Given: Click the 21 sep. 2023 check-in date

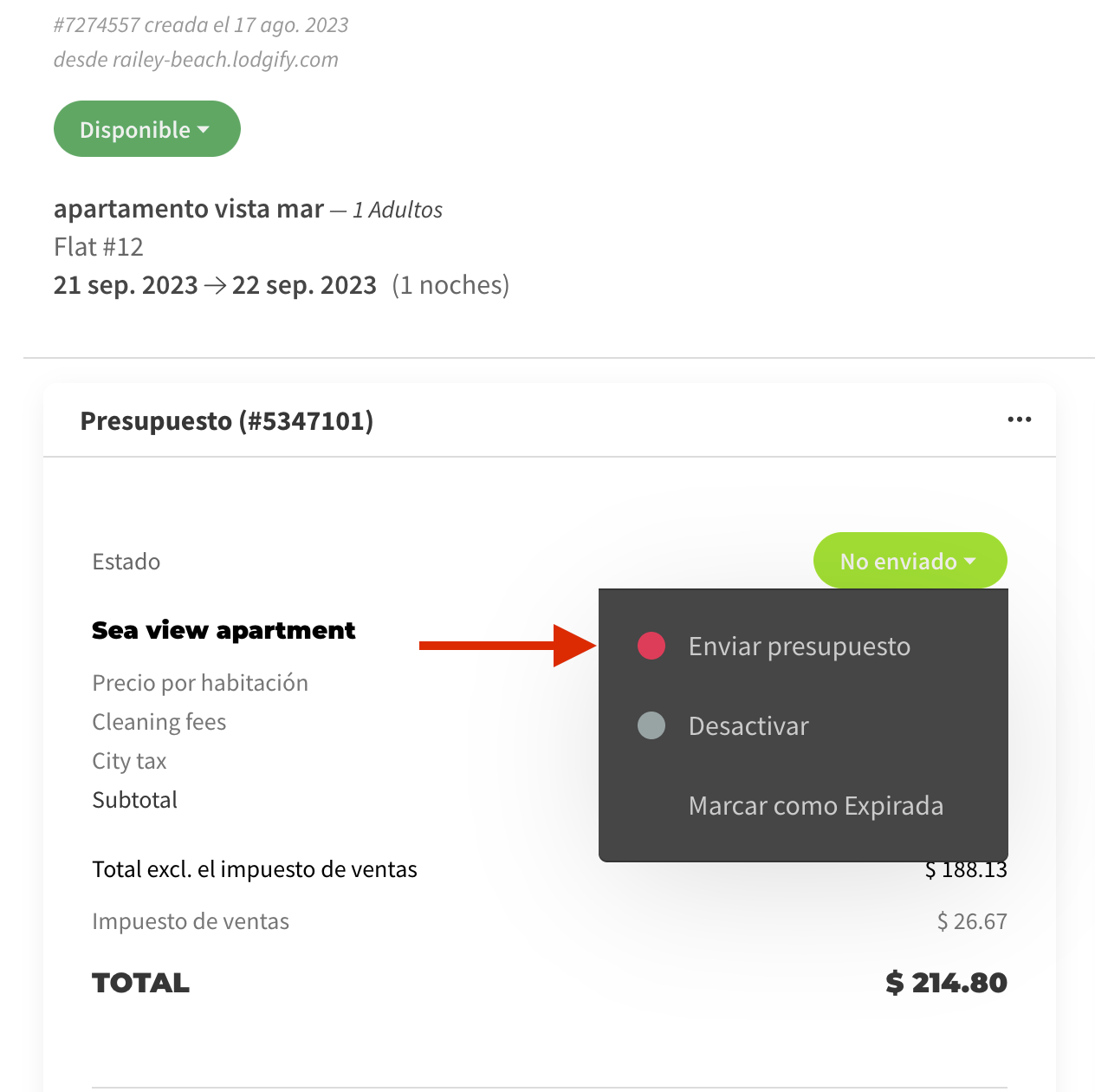Looking at the screenshot, I should (126, 285).
